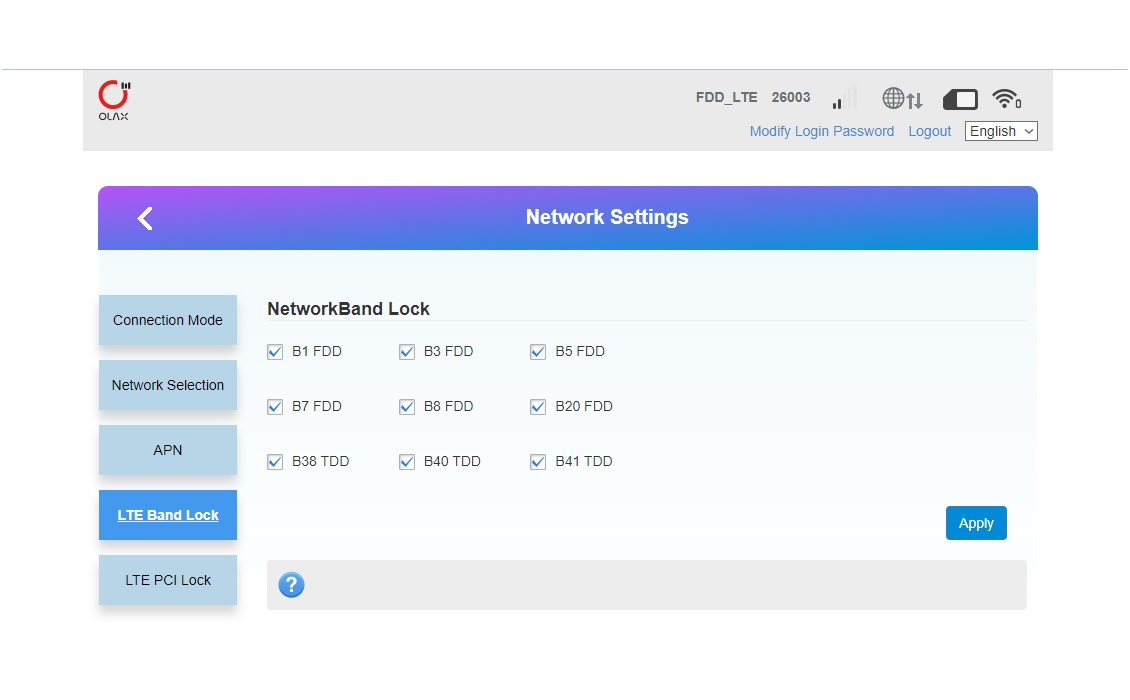Disable the B38 TDD band
This screenshot has height=700, width=1130.
pyautogui.click(x=275, y=461)
